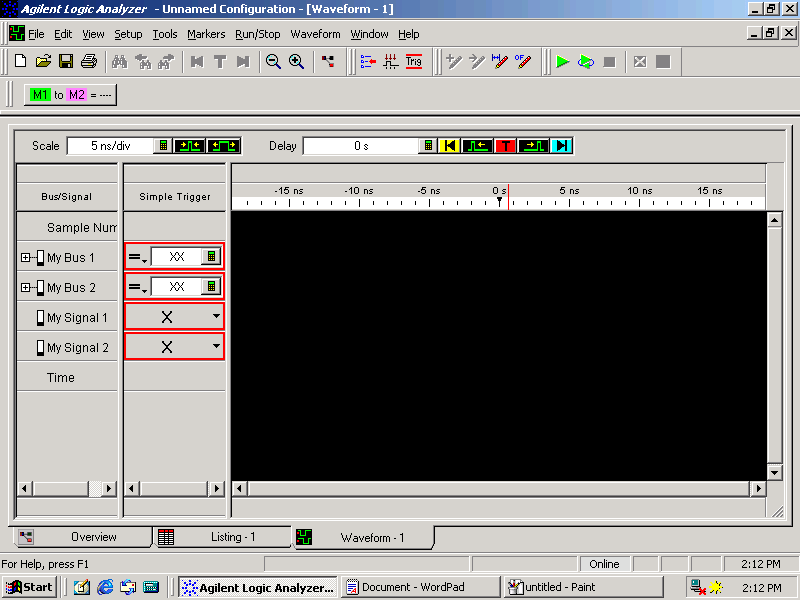
Task: Go to end of data
Action: click(243, 62)
